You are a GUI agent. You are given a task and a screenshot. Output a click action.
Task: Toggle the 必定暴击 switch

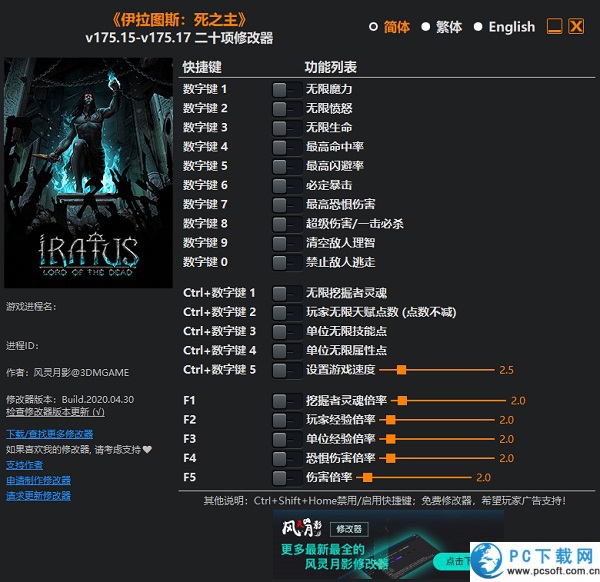287,186
